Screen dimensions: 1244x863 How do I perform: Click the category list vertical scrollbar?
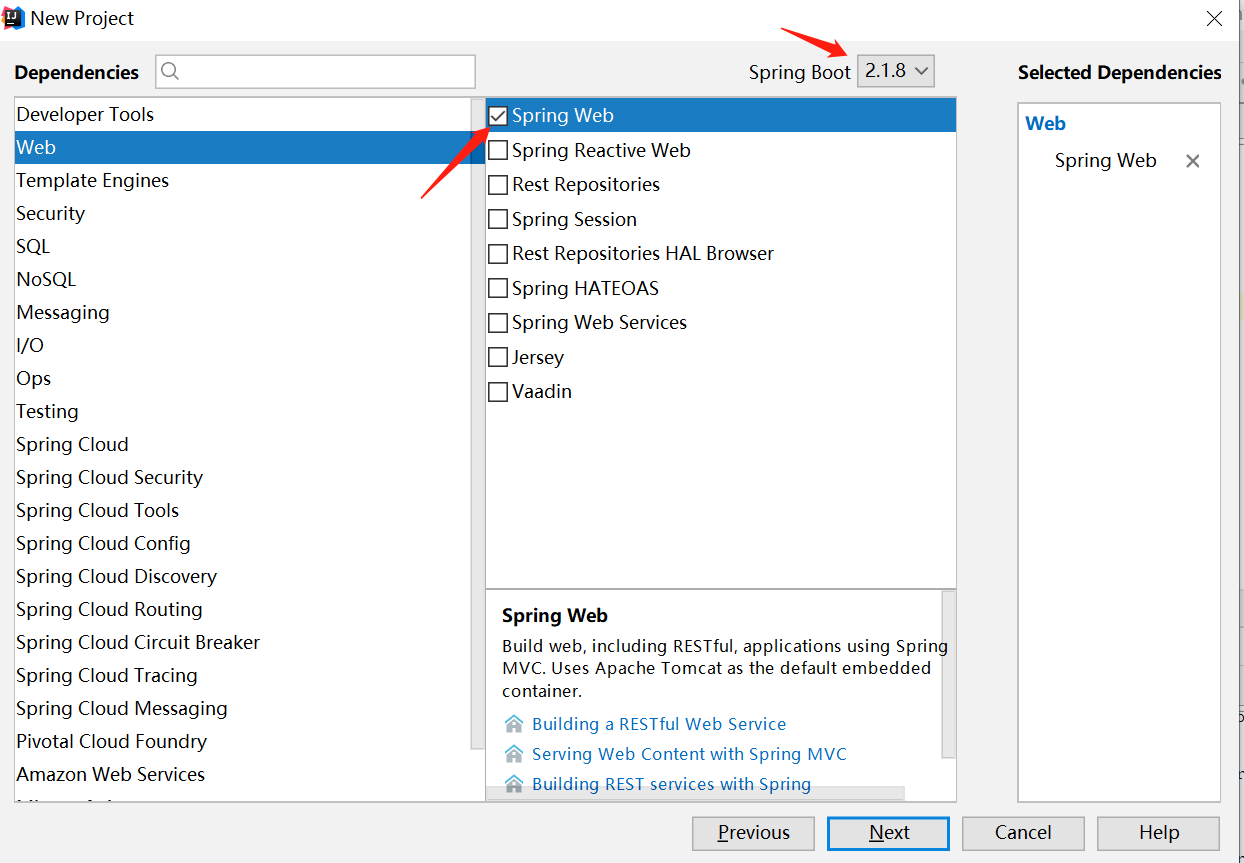[478, 423]
